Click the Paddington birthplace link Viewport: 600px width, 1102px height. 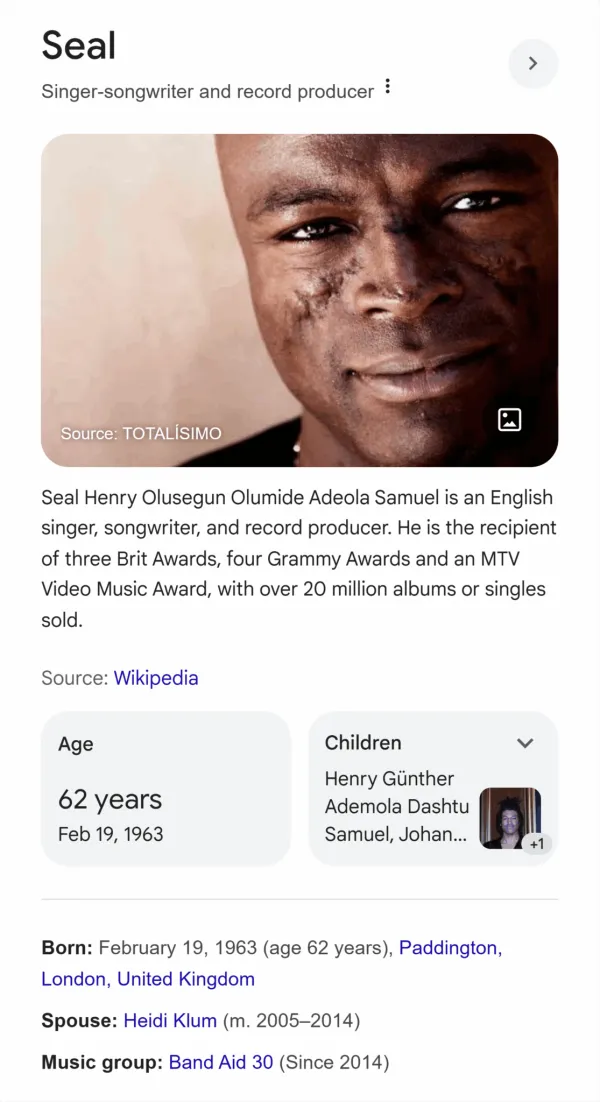point(450,948)
